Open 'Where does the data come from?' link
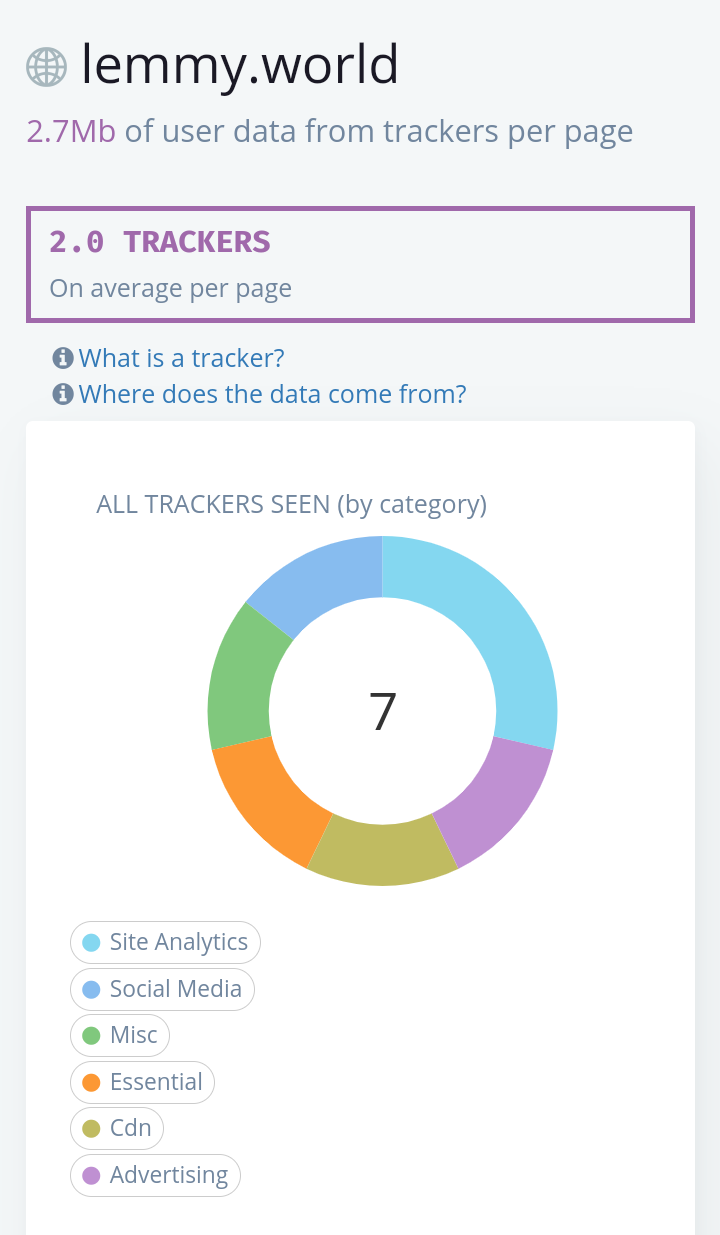The width and height of the screenshot is (720, 1235). coord(273,394)
